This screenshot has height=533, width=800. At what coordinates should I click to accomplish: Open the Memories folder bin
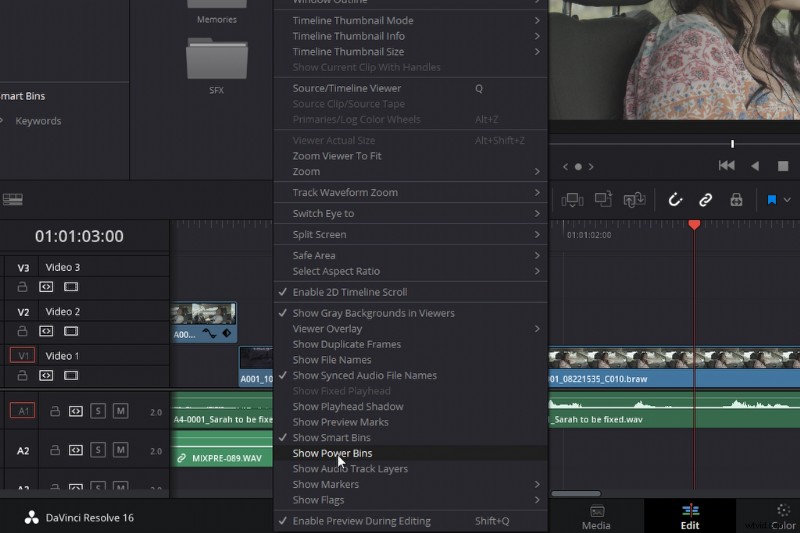click(217, 4)
